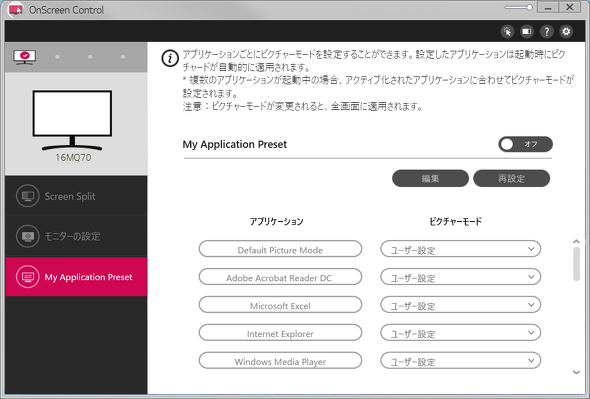Select Microsoft Excel application entry
This screenshot has width=590, height=399.
tap(280, 305)
